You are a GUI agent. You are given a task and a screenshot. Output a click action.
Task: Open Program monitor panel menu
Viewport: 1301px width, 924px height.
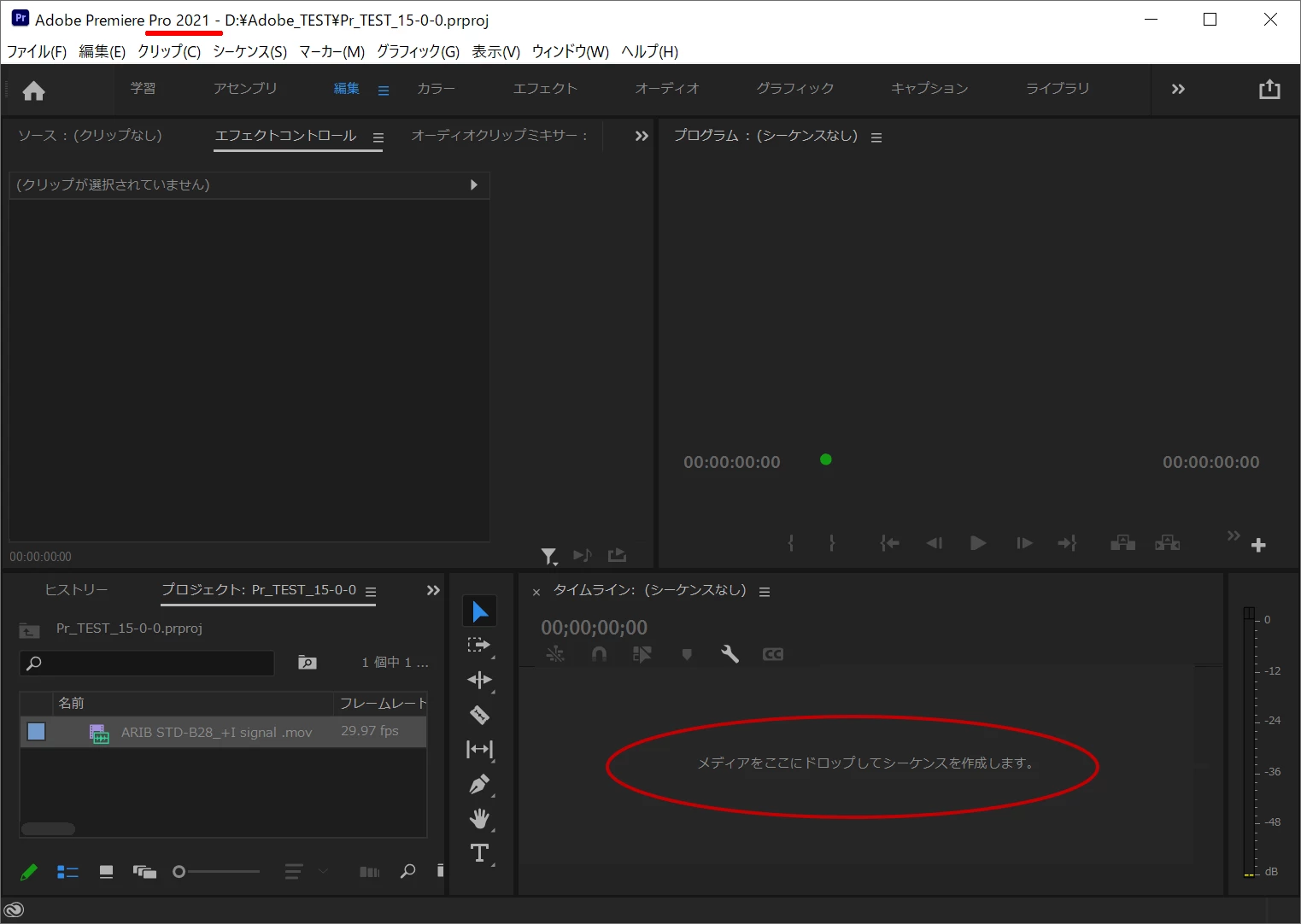click(x=876, y=137)
